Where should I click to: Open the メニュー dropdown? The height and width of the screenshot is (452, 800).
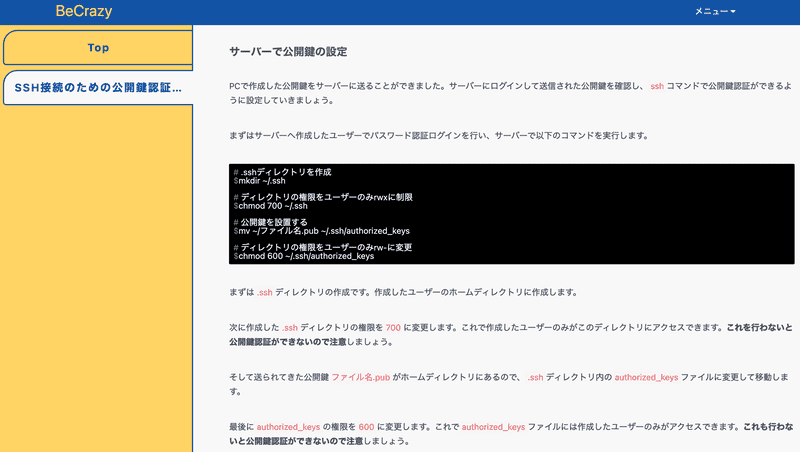click(715, 11)
